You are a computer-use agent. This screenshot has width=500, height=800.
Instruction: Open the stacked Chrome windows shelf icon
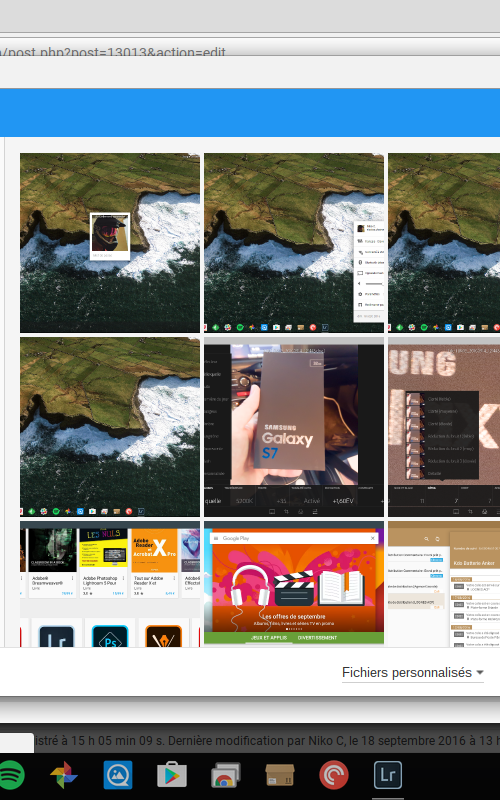click(x=226, y=775)
